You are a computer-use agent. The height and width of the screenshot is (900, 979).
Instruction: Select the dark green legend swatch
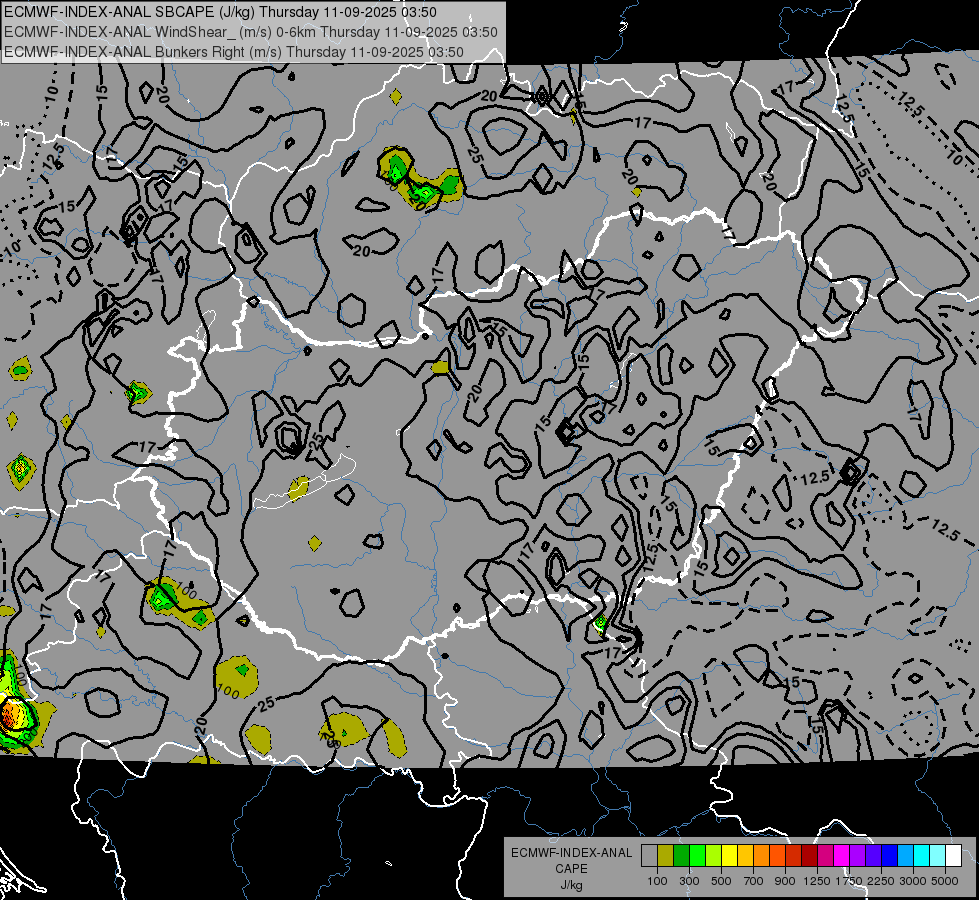coord(681,855)
